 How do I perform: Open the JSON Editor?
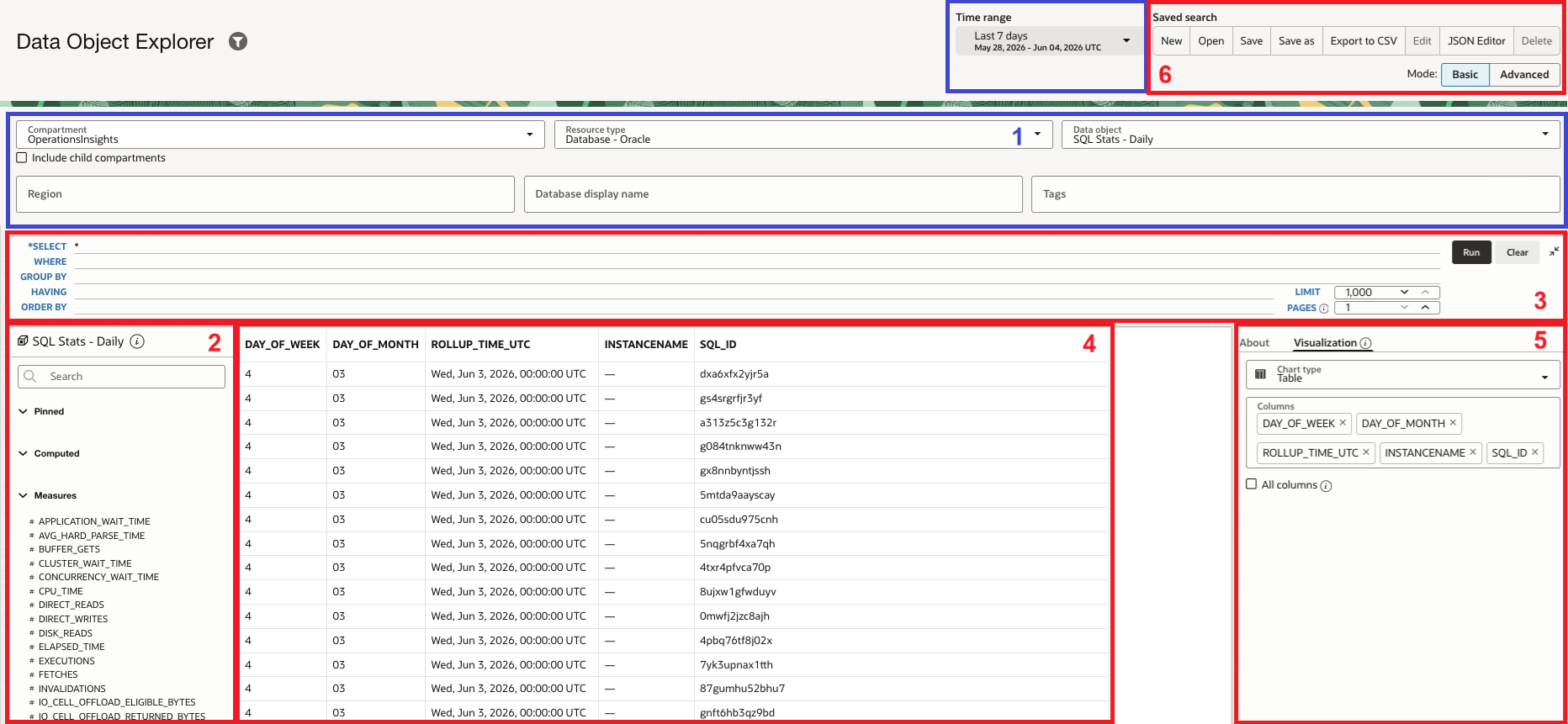[1476, 40]
